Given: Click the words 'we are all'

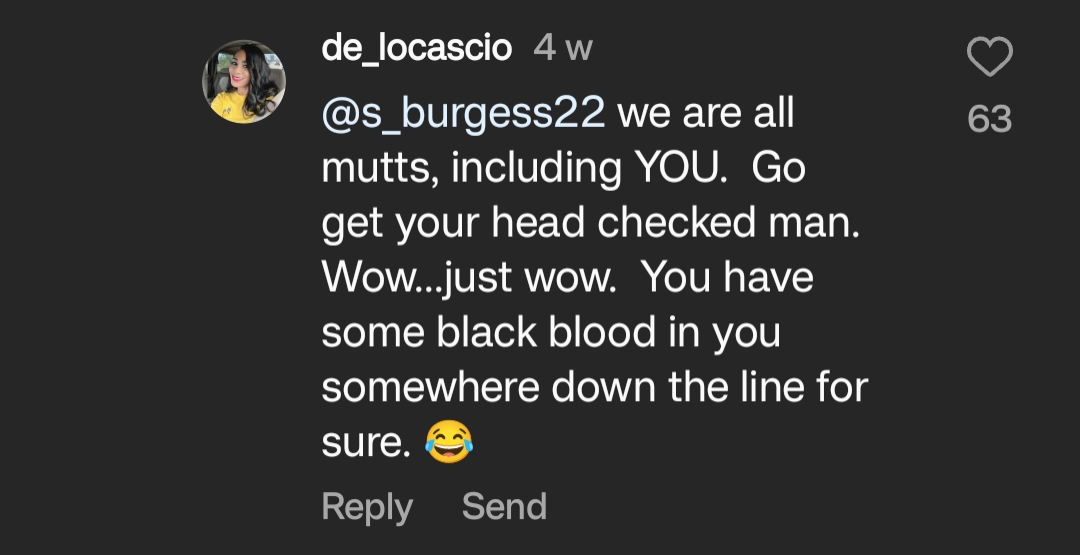Looking at the screenshot, I should click(x=706, y=113).
